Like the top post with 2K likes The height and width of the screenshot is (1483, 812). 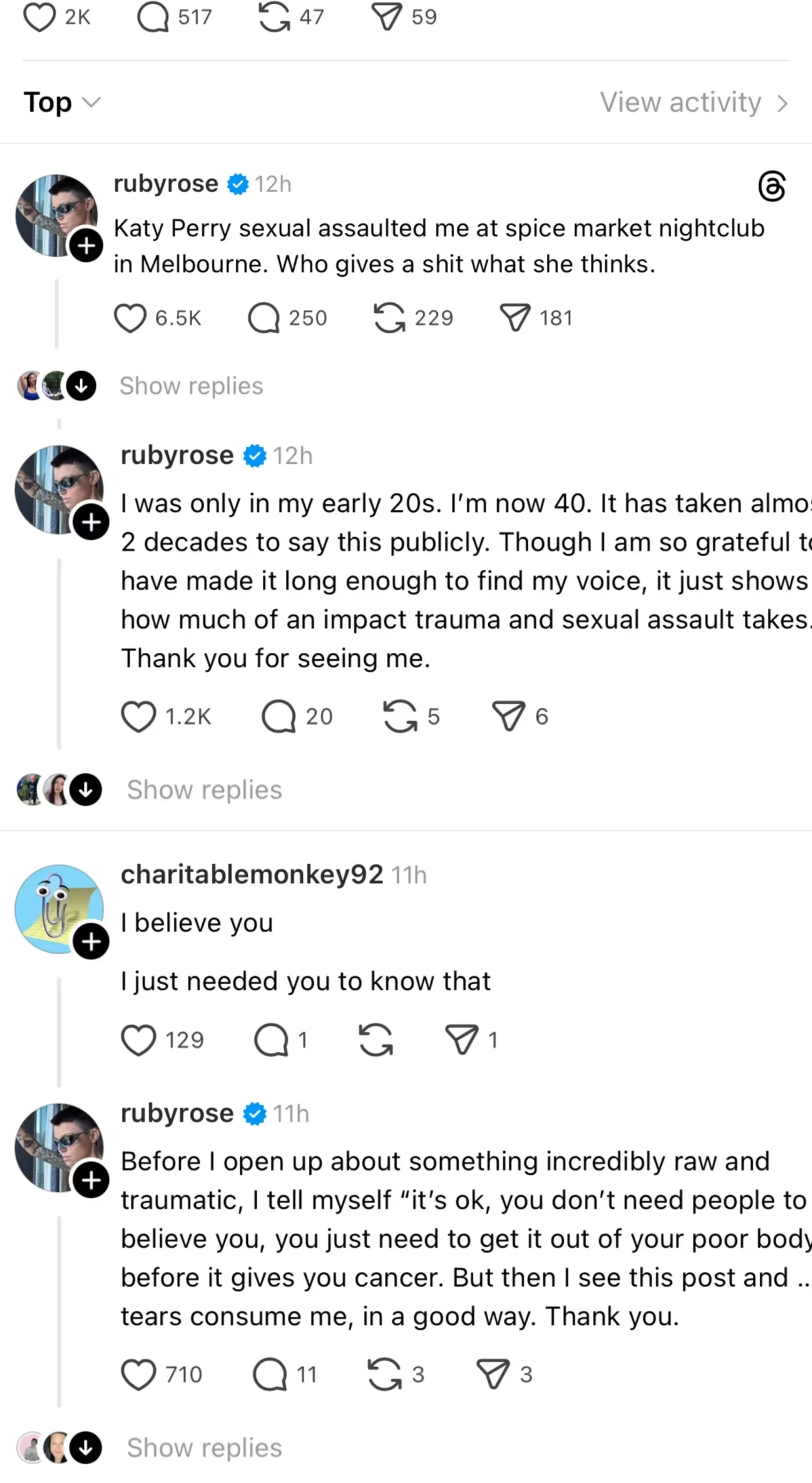[39, 17]
